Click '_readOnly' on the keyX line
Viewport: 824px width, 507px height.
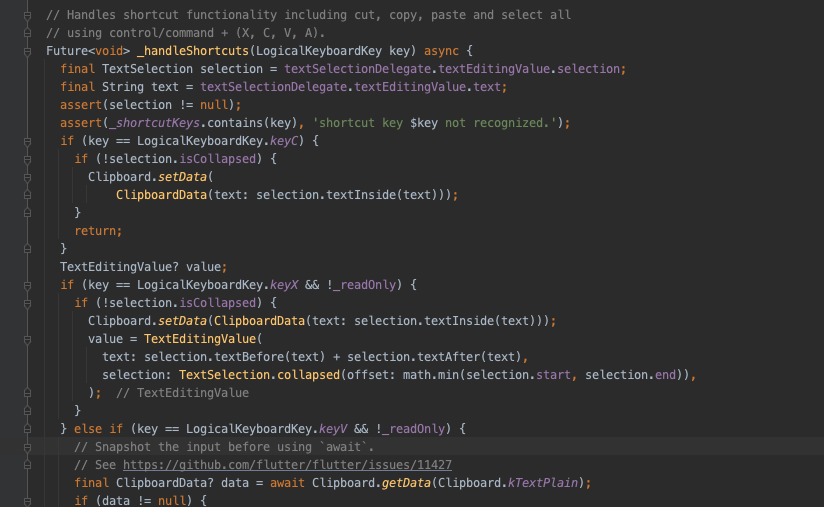pyautogui.click(x=364, y=285)
